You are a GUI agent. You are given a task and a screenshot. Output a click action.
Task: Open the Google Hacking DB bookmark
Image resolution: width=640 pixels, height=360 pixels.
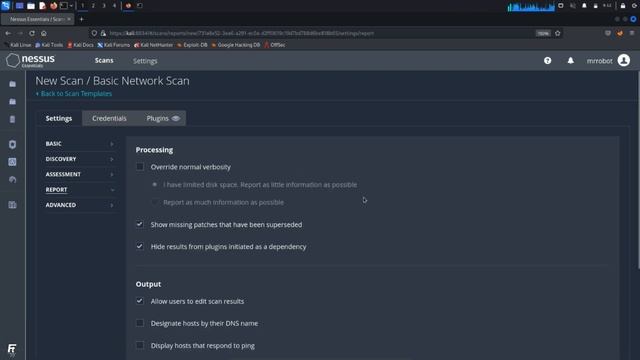[x=236, y=45]
